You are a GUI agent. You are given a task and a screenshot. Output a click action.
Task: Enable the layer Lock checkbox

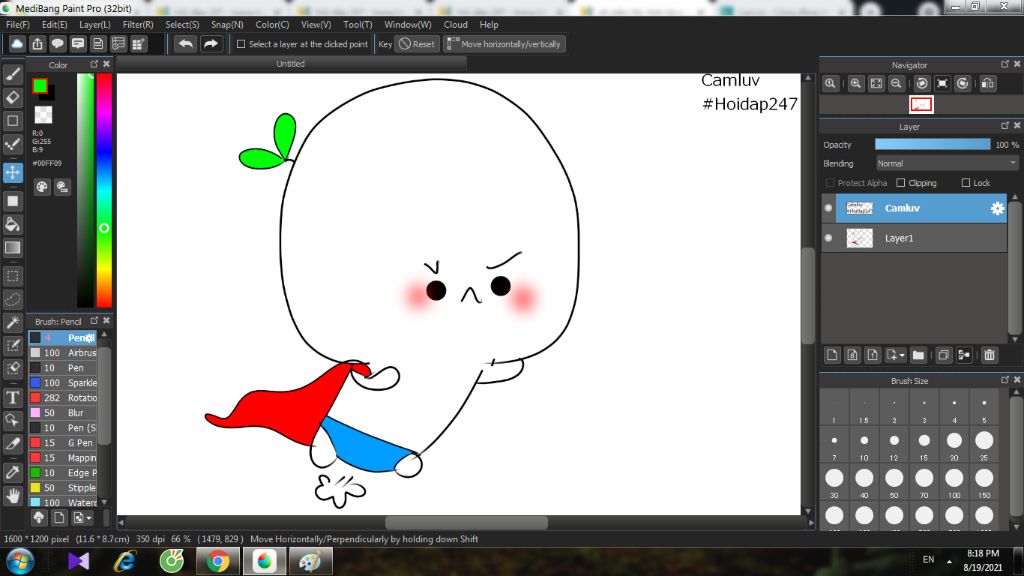tap(966, 183)
